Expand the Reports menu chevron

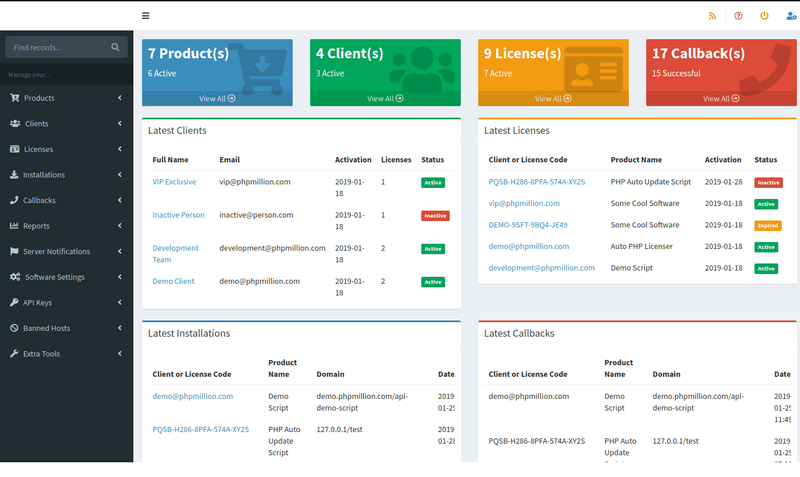click(x=120, y=225)
